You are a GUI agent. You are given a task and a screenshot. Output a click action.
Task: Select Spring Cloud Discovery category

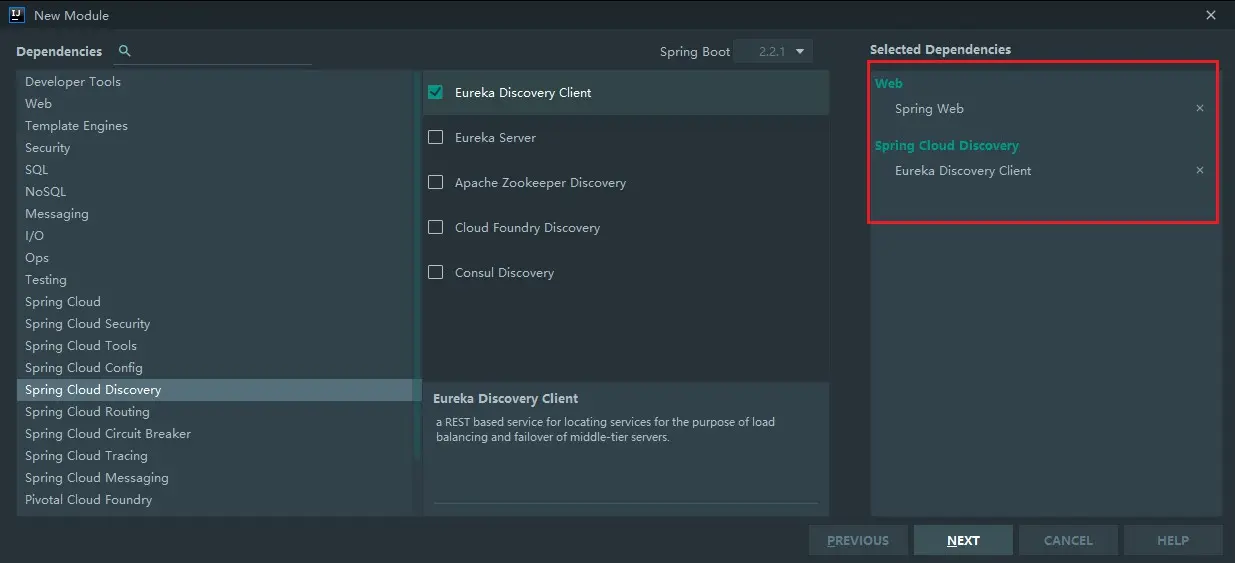point(215,390)
